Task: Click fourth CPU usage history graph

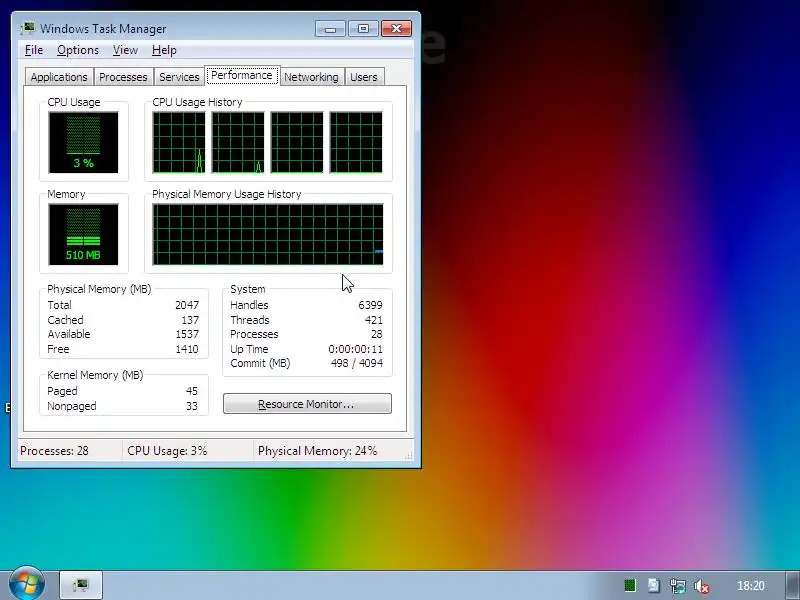Action: pos(356,142)
